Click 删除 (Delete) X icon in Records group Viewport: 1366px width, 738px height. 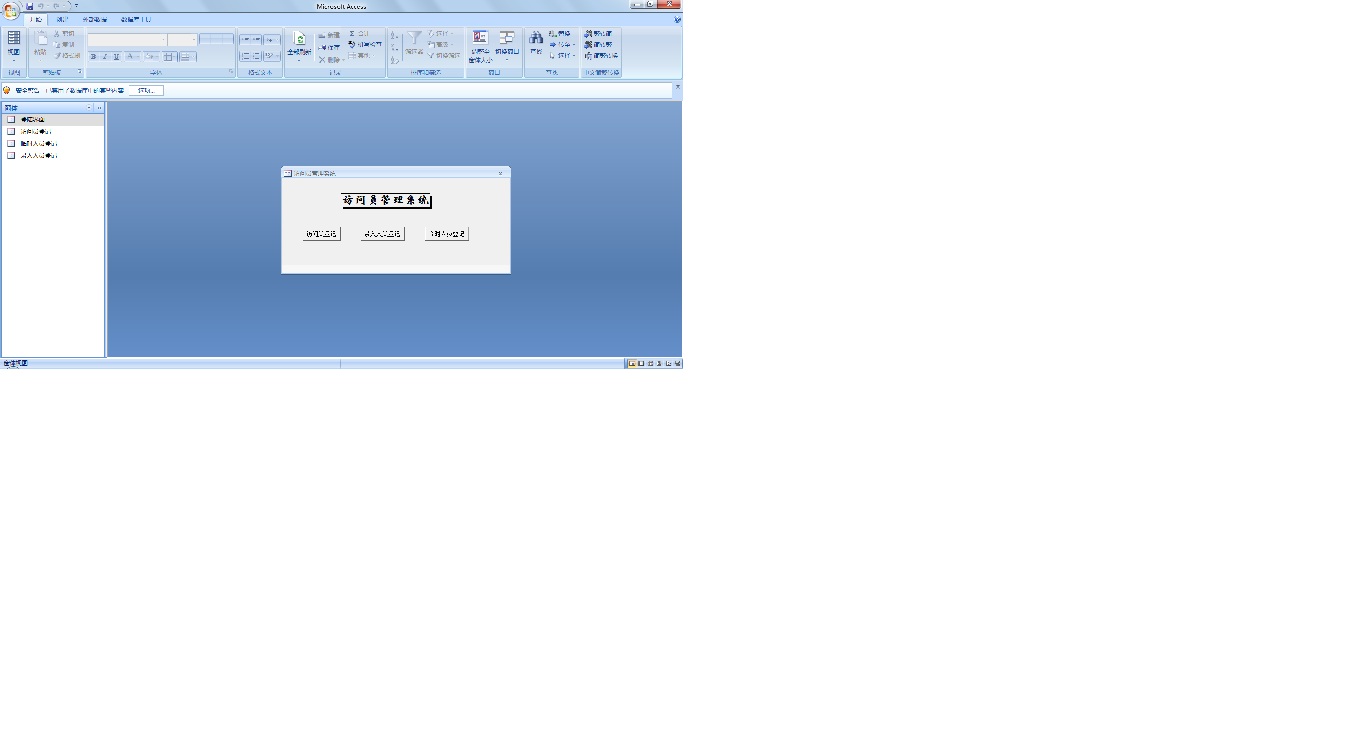coord(322,59)
